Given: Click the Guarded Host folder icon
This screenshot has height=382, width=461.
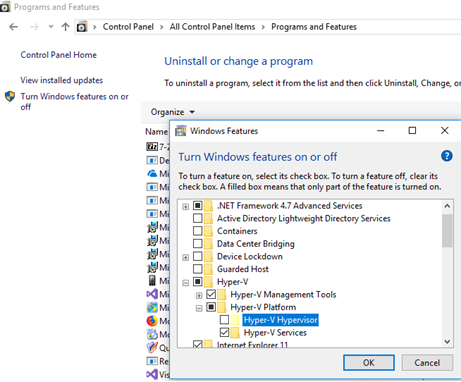Looking at the screenshot, I should pos(208,269).
